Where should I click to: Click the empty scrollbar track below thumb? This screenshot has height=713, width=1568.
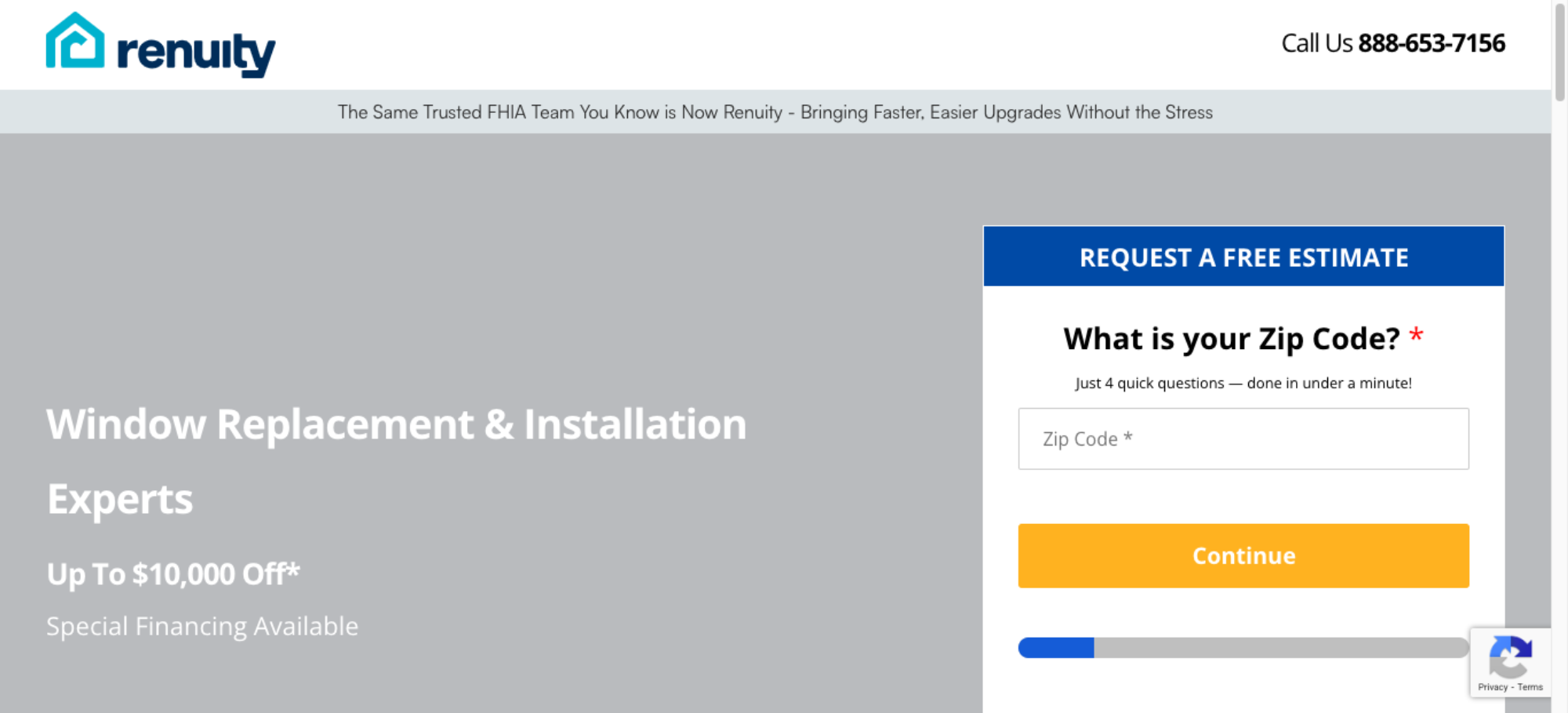[x=1559, y=392]
